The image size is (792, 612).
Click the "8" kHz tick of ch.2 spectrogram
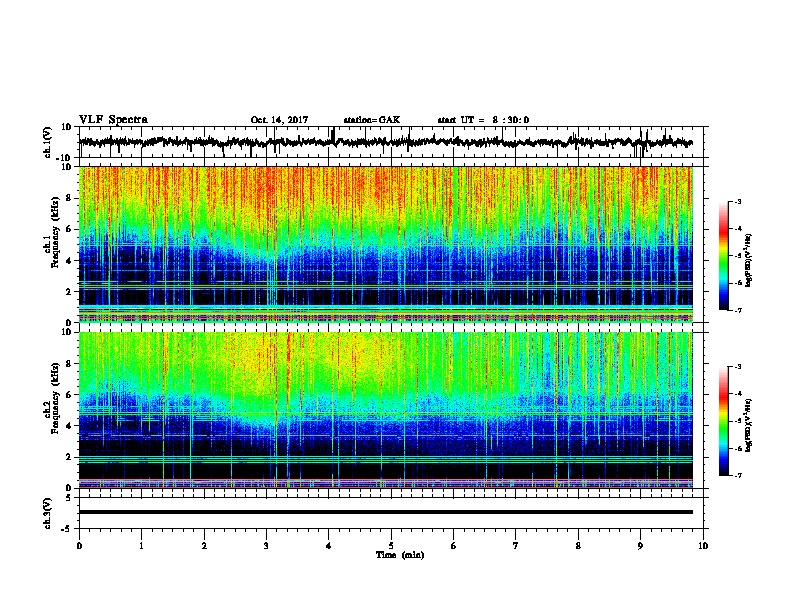pyautogui.click(x=69, y=364)
